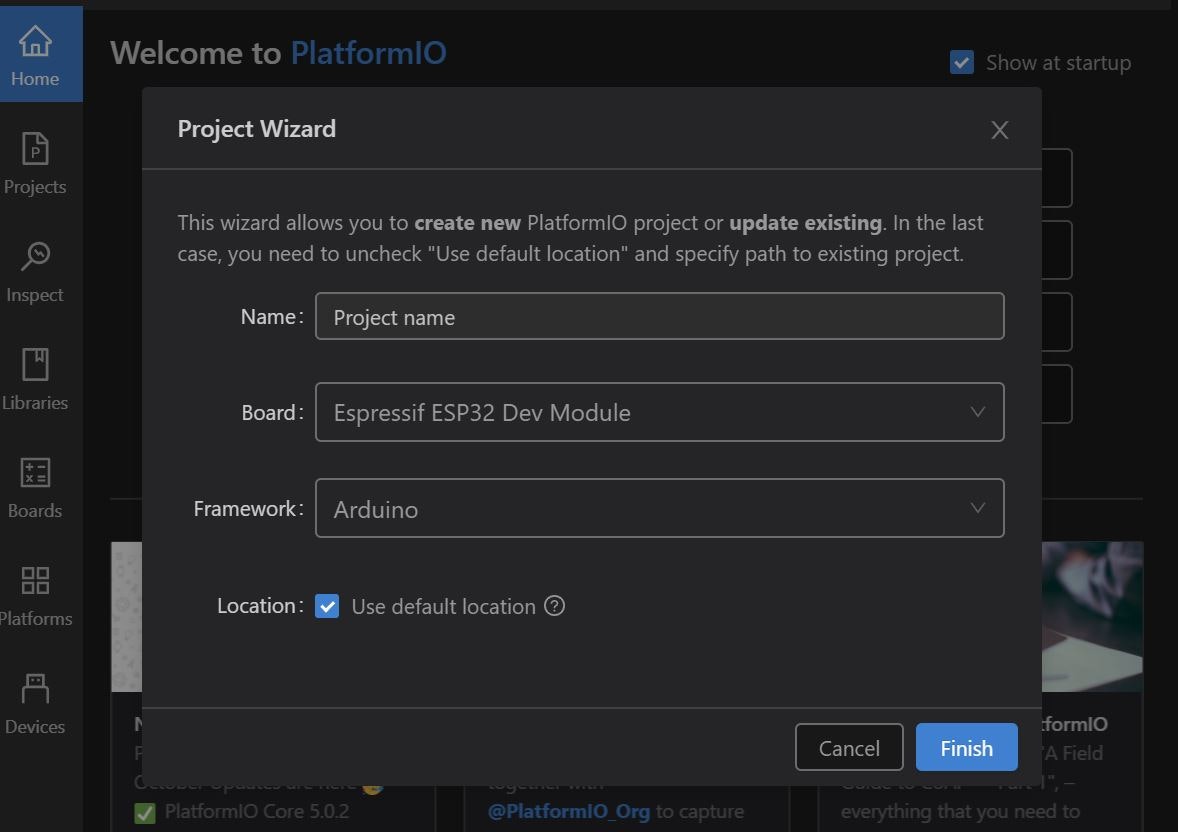Open the Projects sidebar icon

pyautogui.click(x=35, y=163)
